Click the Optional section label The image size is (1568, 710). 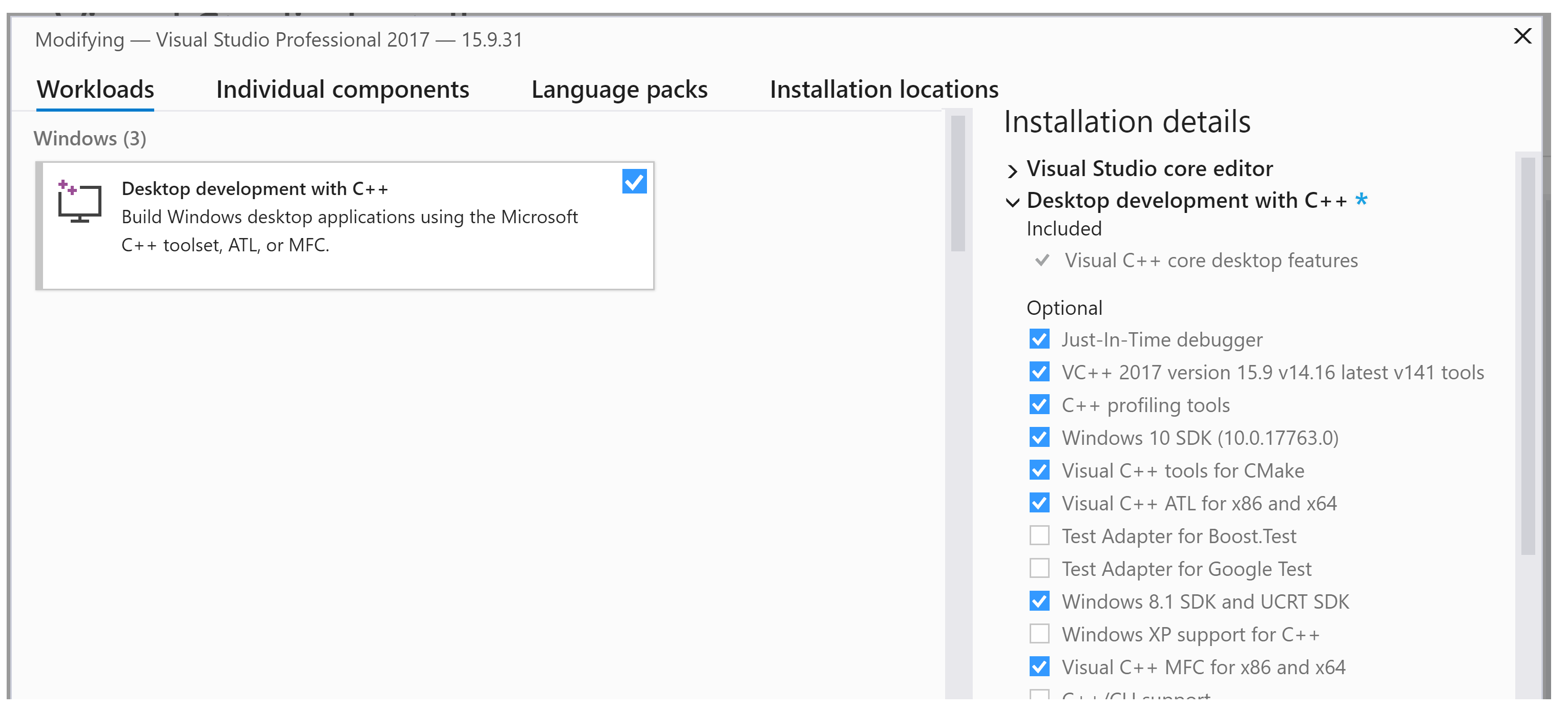pyautogui.click(x=1064, y=308)
